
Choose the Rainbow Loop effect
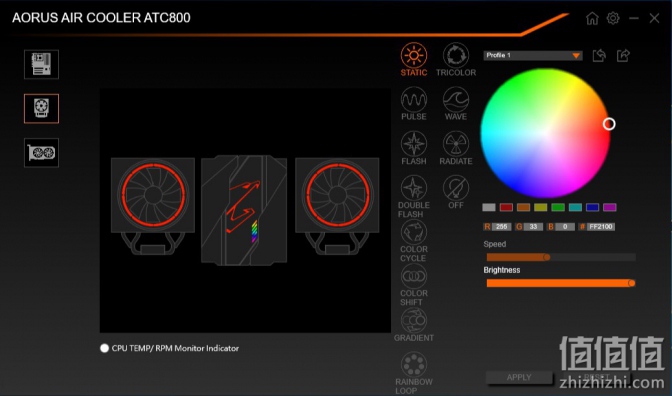tap(414, 373)
